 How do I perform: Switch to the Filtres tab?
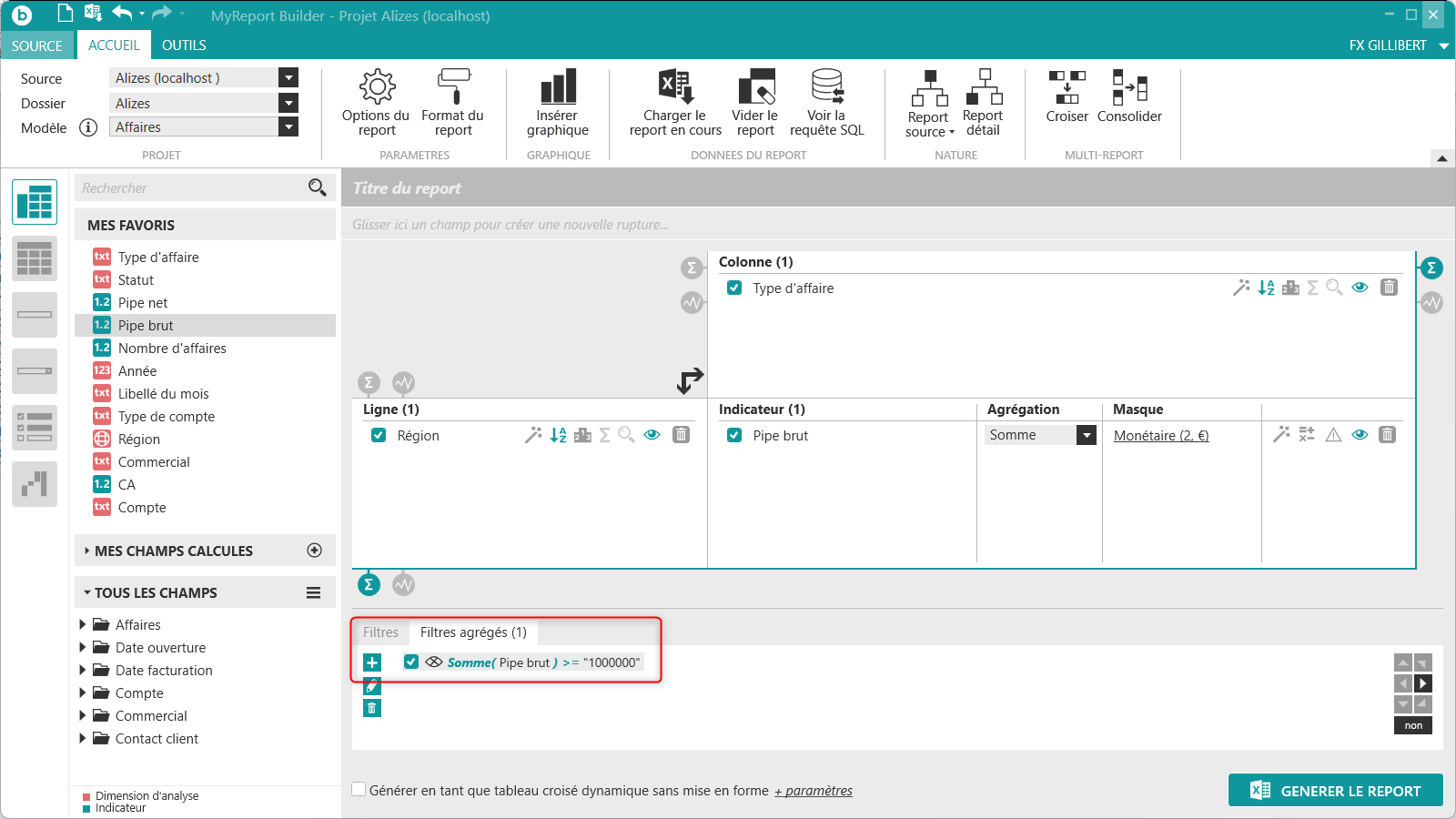380,632
